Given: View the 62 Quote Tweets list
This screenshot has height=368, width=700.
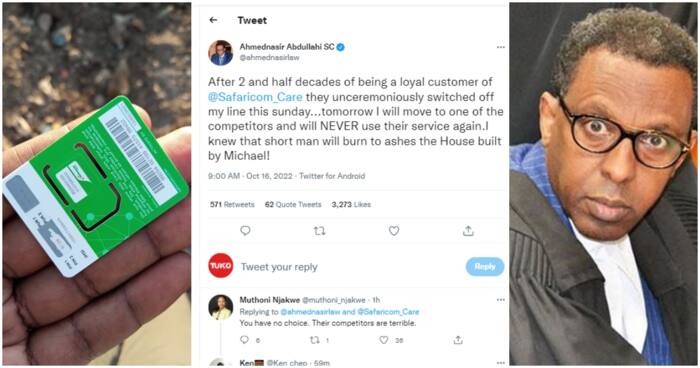Looking at the screenshot, I should [293, 205].
